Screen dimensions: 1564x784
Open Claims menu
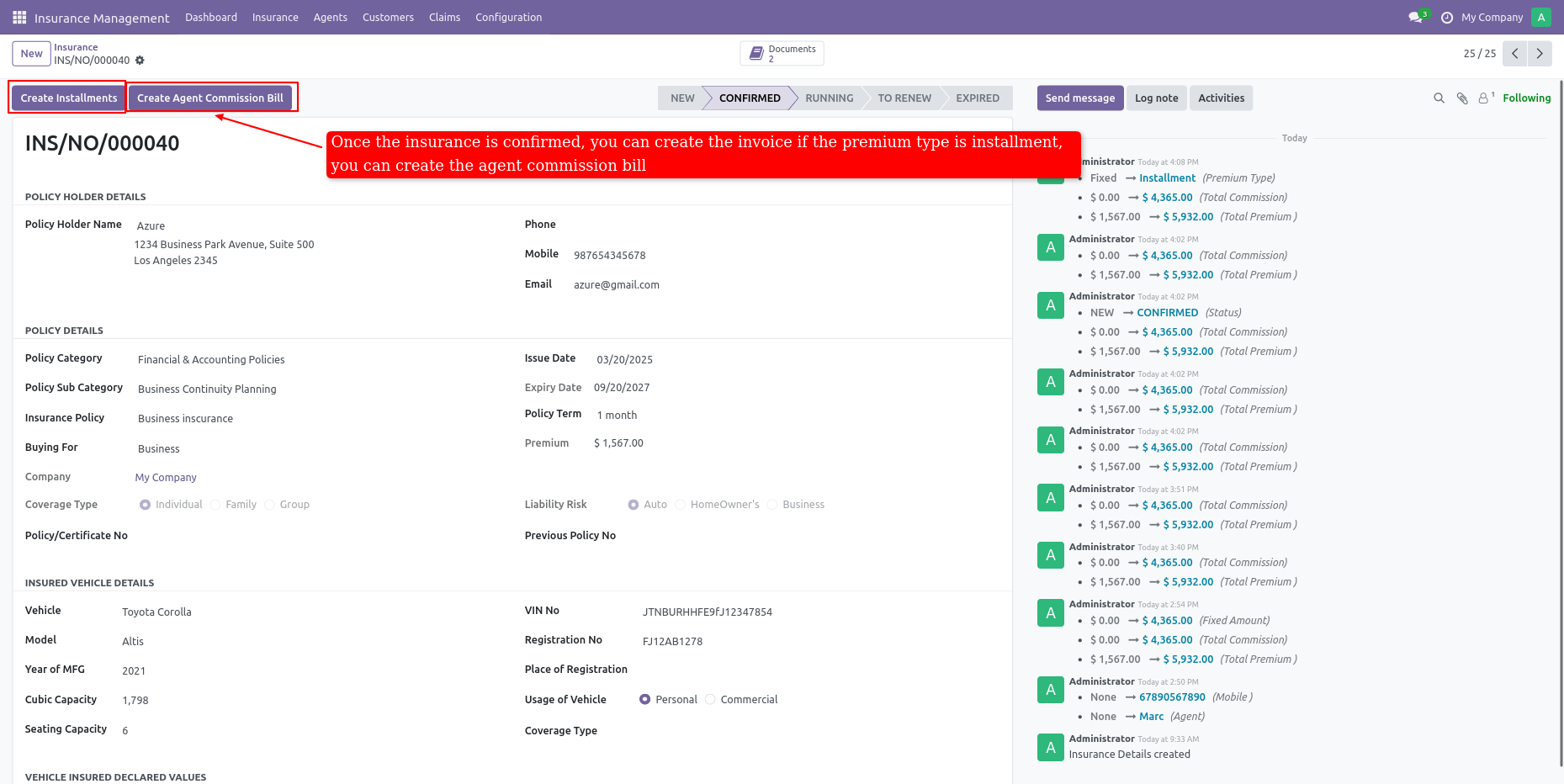[x=444, y=17]
